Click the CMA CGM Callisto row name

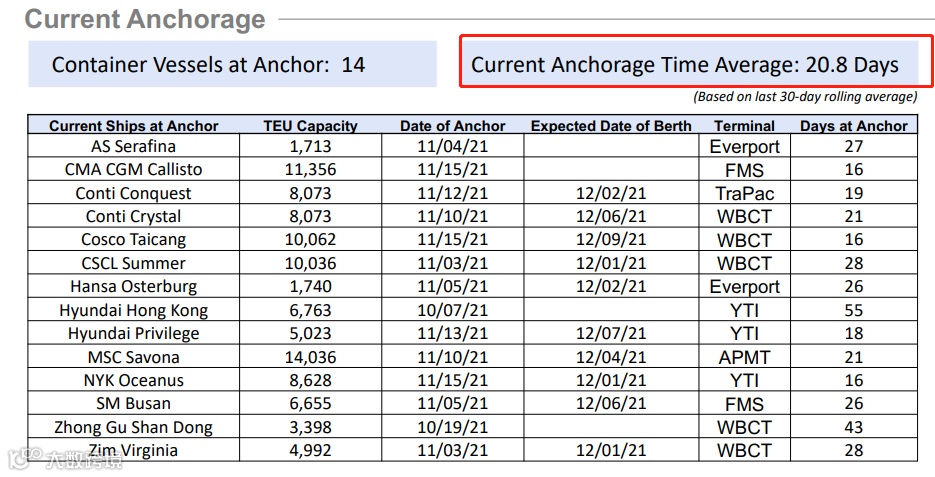pos(134,169)
